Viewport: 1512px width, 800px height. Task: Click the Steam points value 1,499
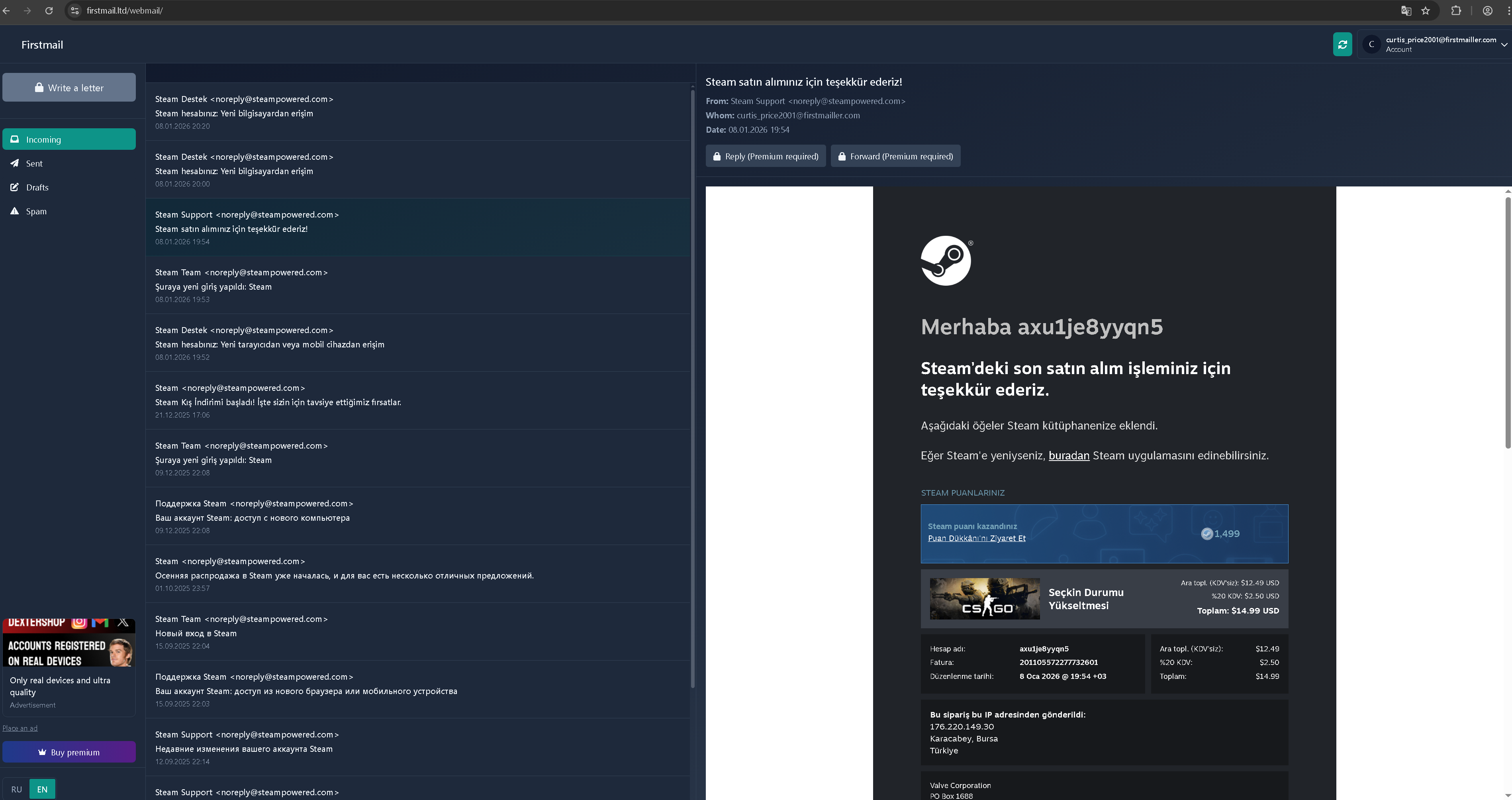coord(1227,533)
